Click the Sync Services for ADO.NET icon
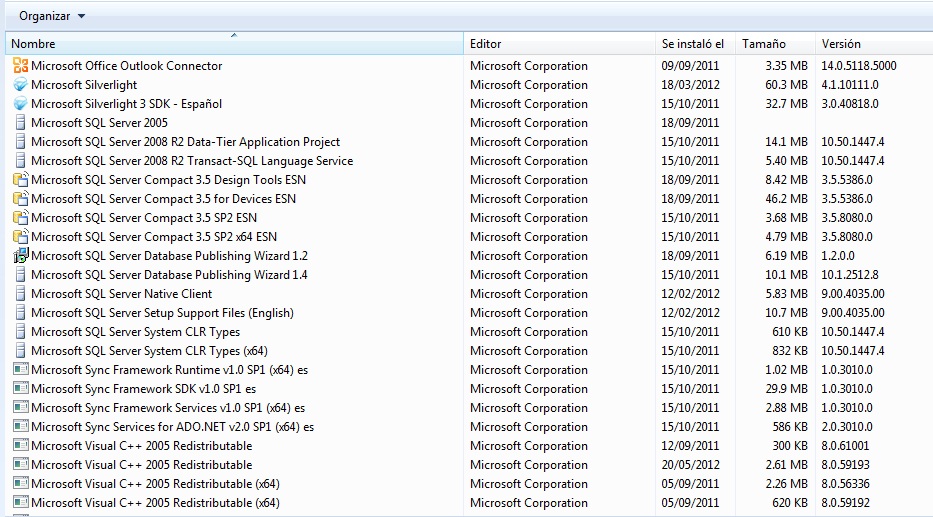Viewport: 933px width, 517px height. coord(21,427)
